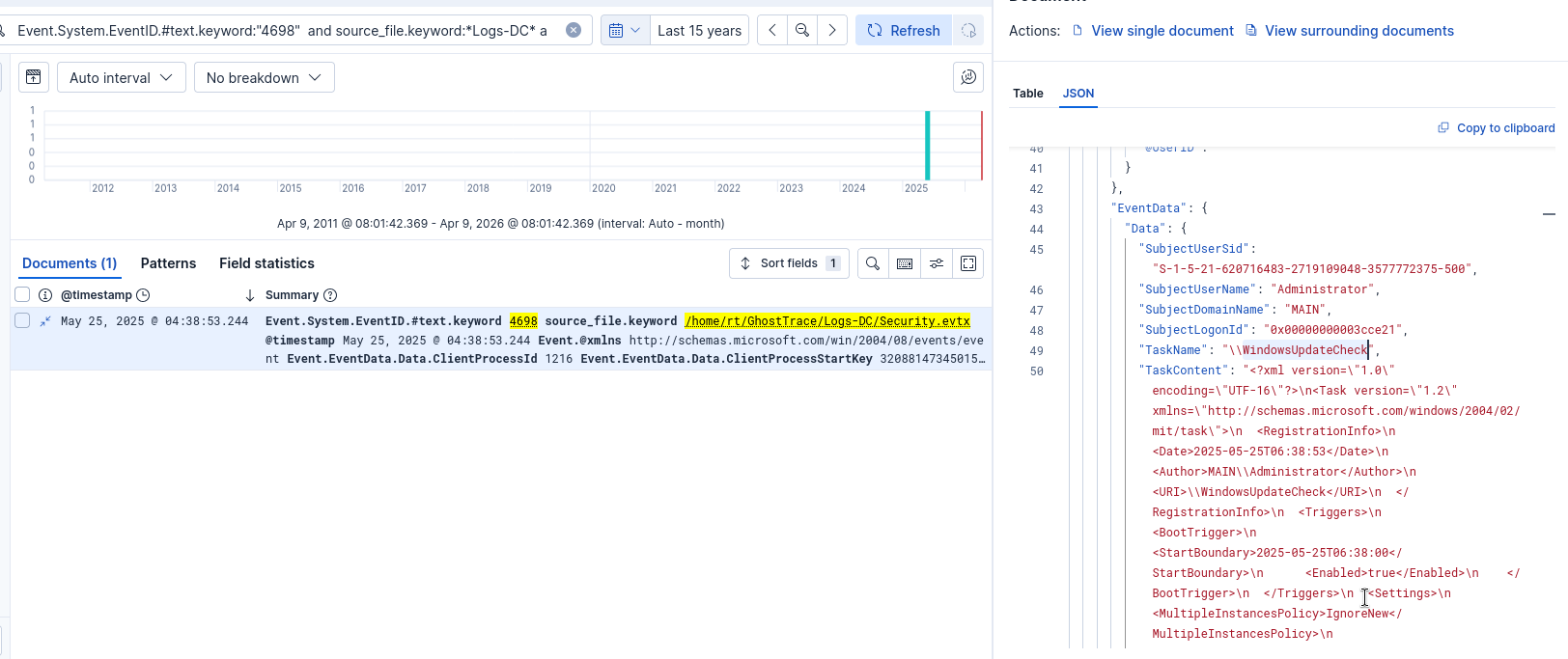The height and width of the screenshot is (659, 1568).
Task: Click the red current-time marker on chart
Action: pos(982,145)
